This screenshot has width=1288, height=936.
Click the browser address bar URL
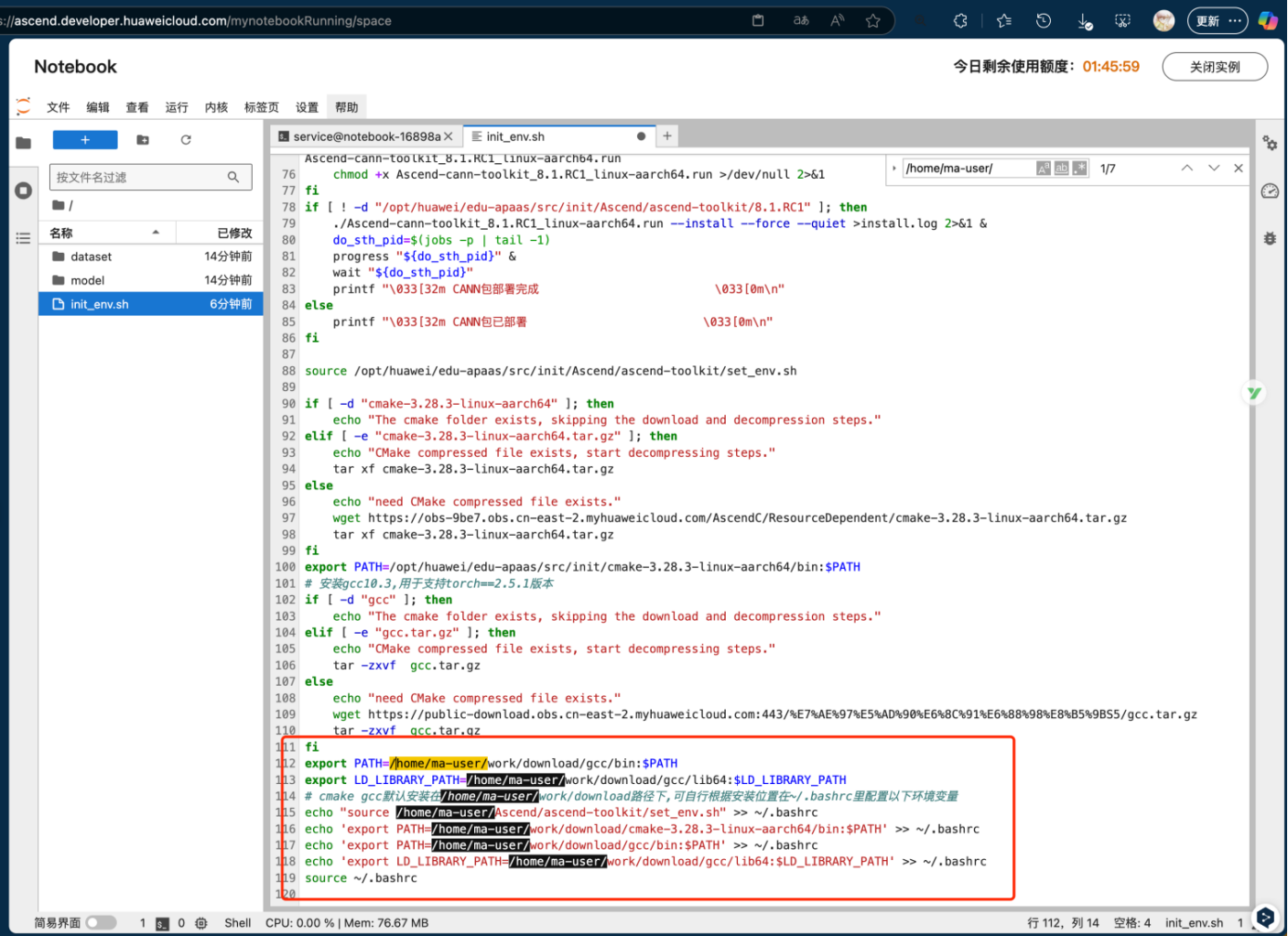pos(196,20)
